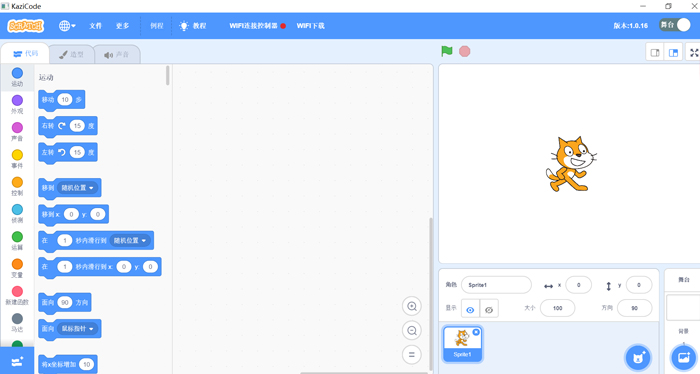Open the 文件 menu

tap(96, 26)
